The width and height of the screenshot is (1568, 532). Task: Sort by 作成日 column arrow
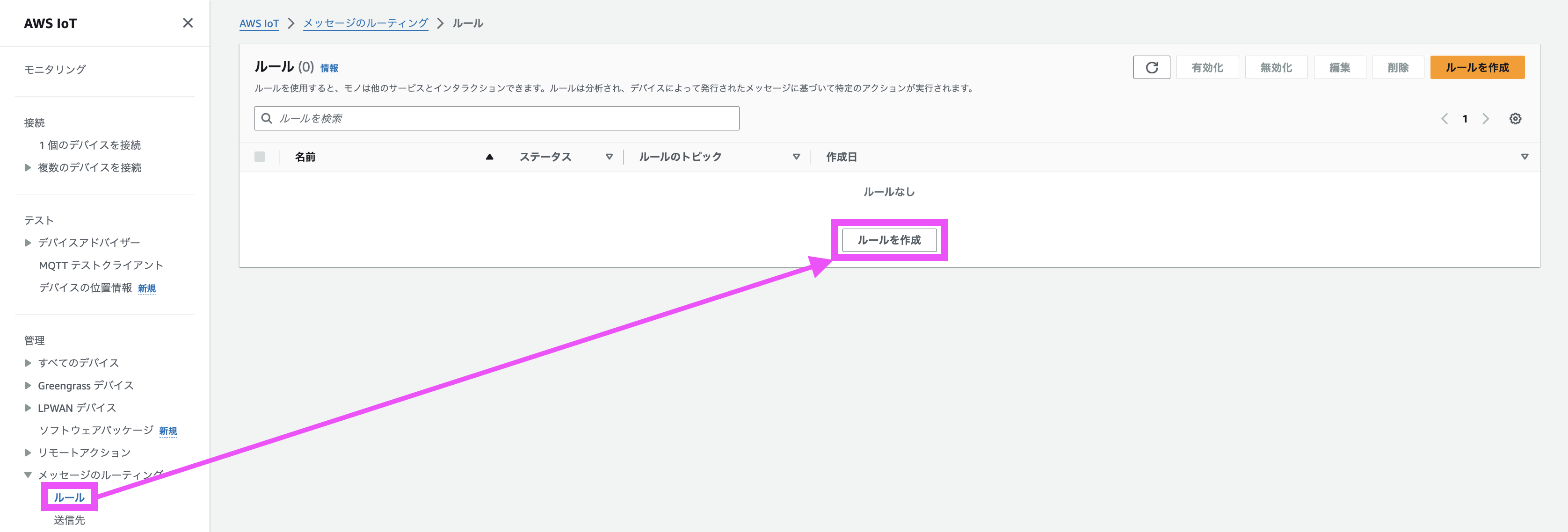[1524, 157]
